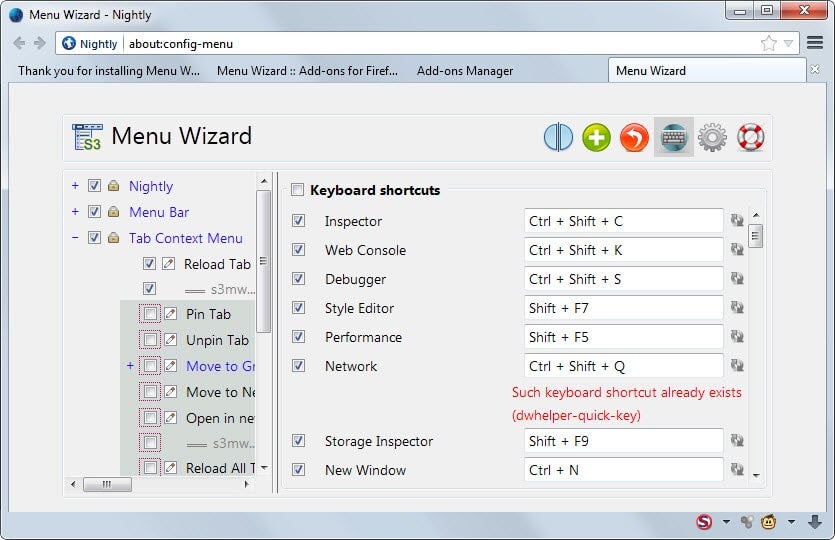Click the tree panel vertical scrollbar thumb
Image resolution: width=835 pixels, height=540 pixels.
[263, 261]
